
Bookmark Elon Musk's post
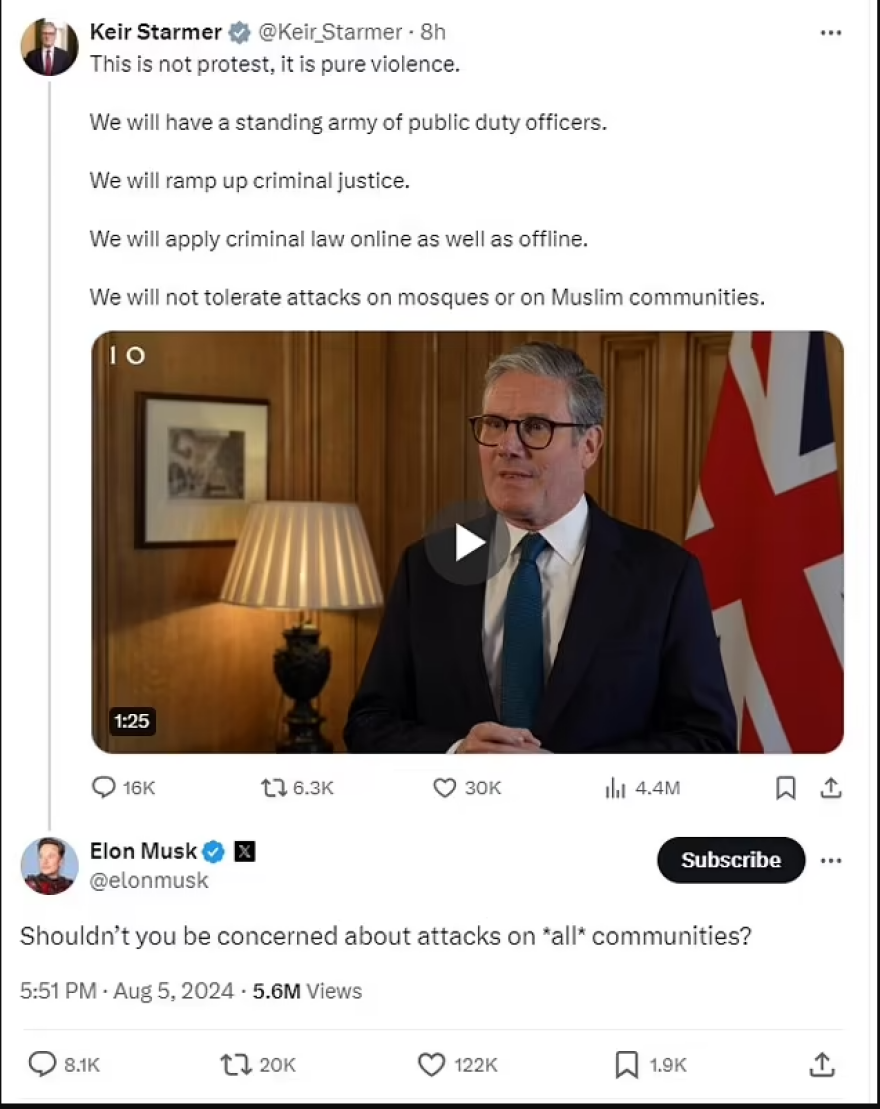click(x=626, y=1064)
